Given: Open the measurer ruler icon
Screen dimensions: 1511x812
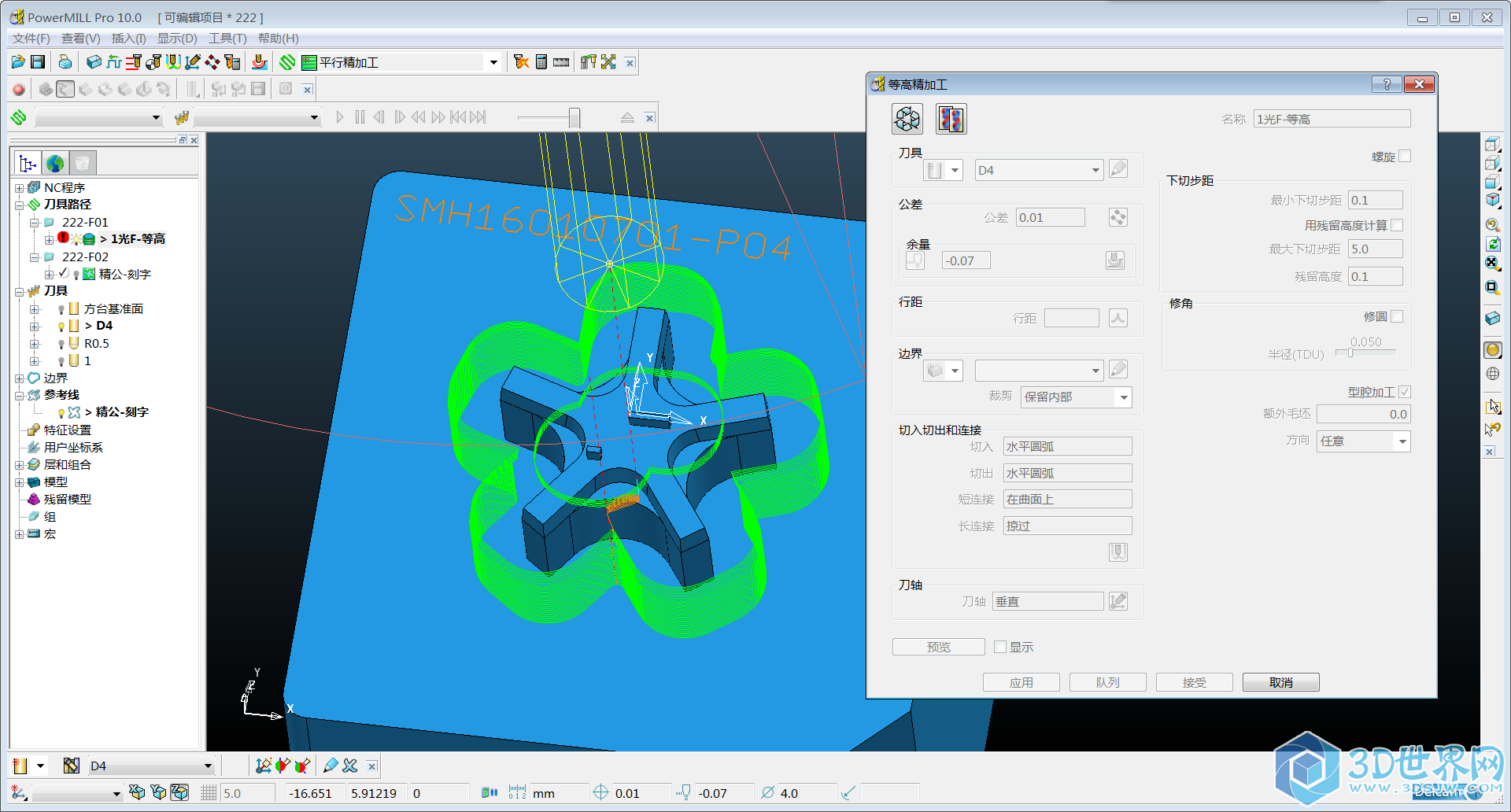Looking at the screenshot, I should [x=561, y=62].
